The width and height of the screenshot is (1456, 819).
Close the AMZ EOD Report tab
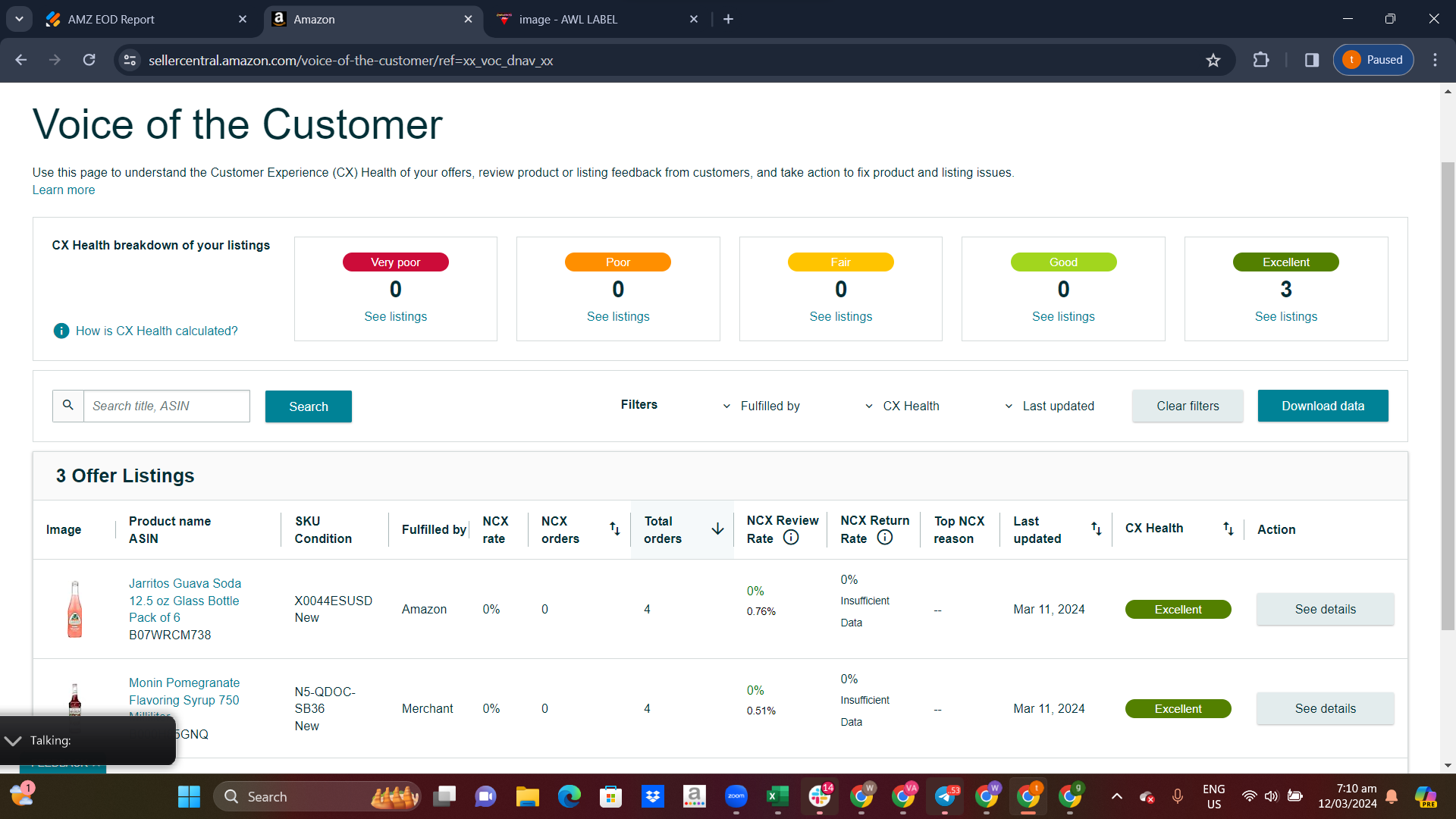pyautogui.click(x=243, y=19)
